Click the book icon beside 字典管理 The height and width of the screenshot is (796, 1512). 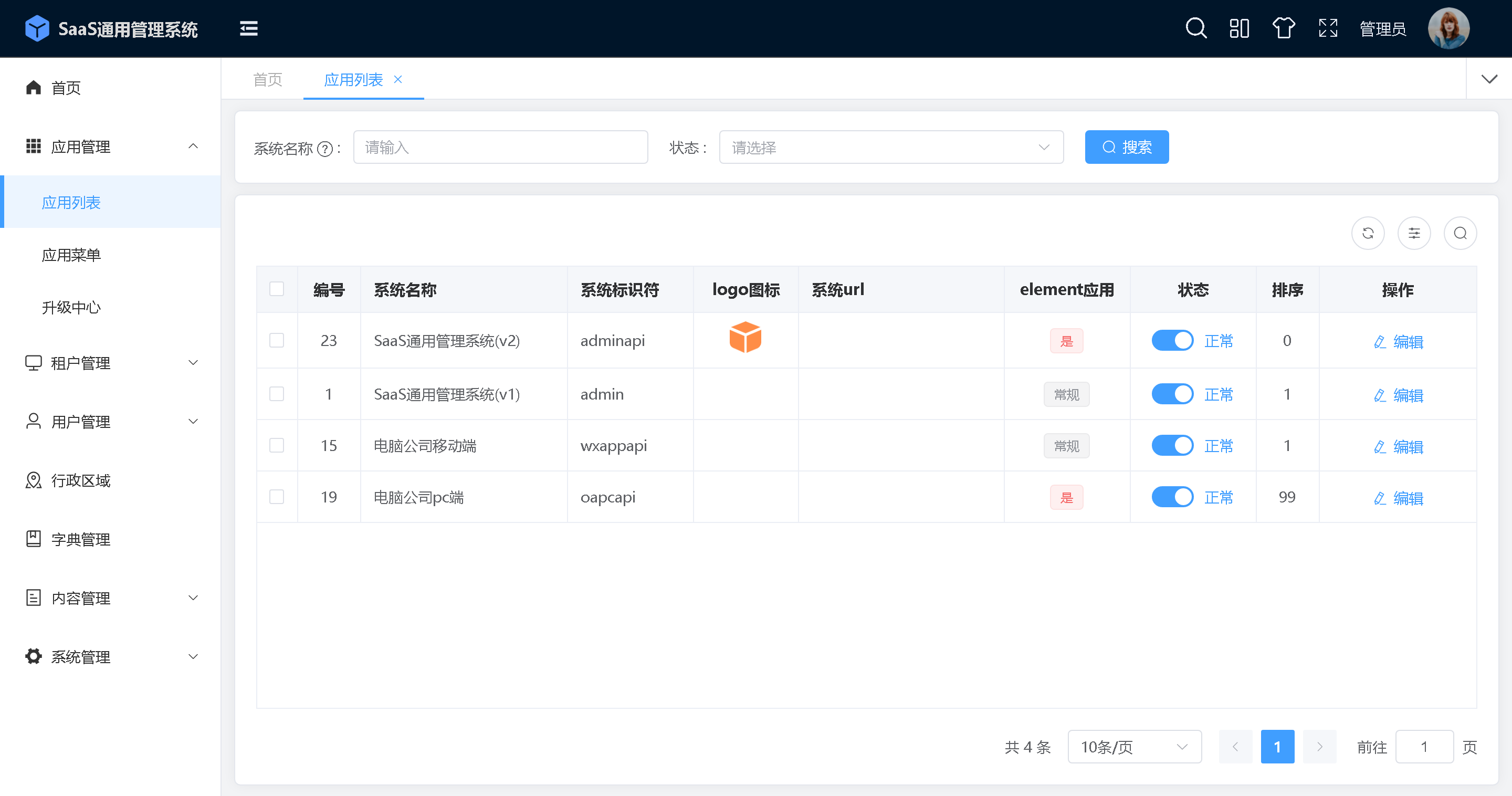tap(34, 539)
